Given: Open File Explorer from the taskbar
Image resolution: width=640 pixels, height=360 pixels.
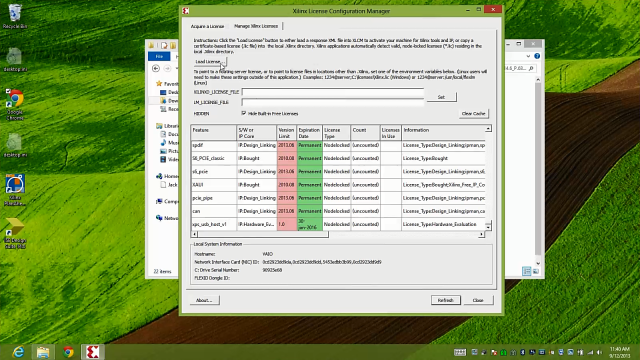Looking at the screenshot, I should pyautogui.click(x=43, y=352).
